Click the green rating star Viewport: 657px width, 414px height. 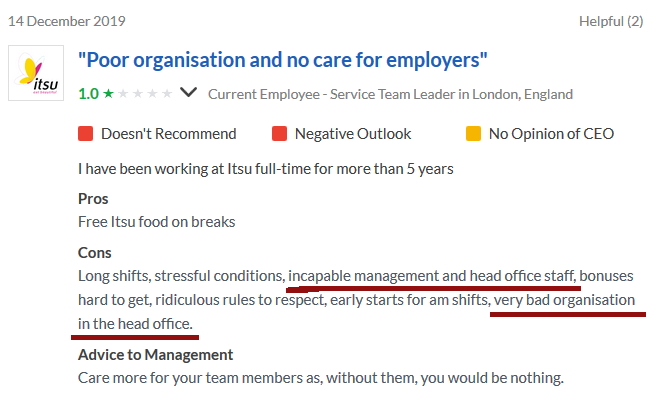point(108,94)
